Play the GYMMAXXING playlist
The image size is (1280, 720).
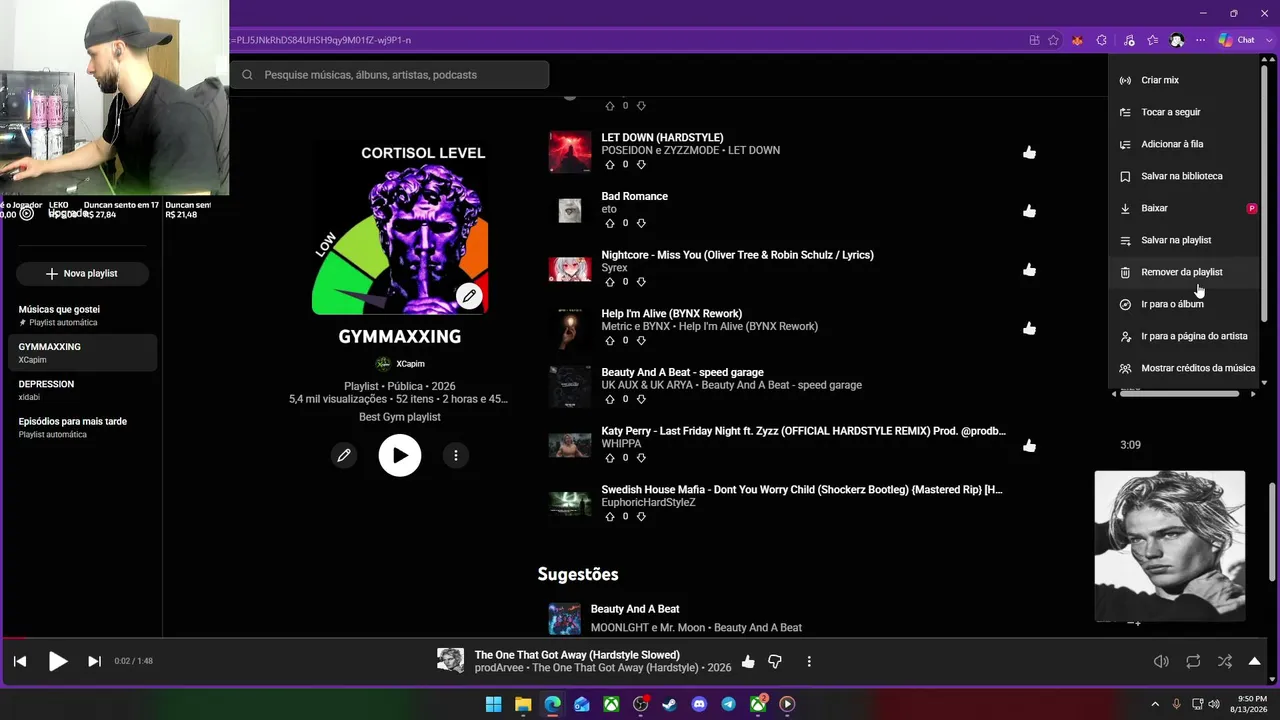pyautogui.click(x=400, y=455)
